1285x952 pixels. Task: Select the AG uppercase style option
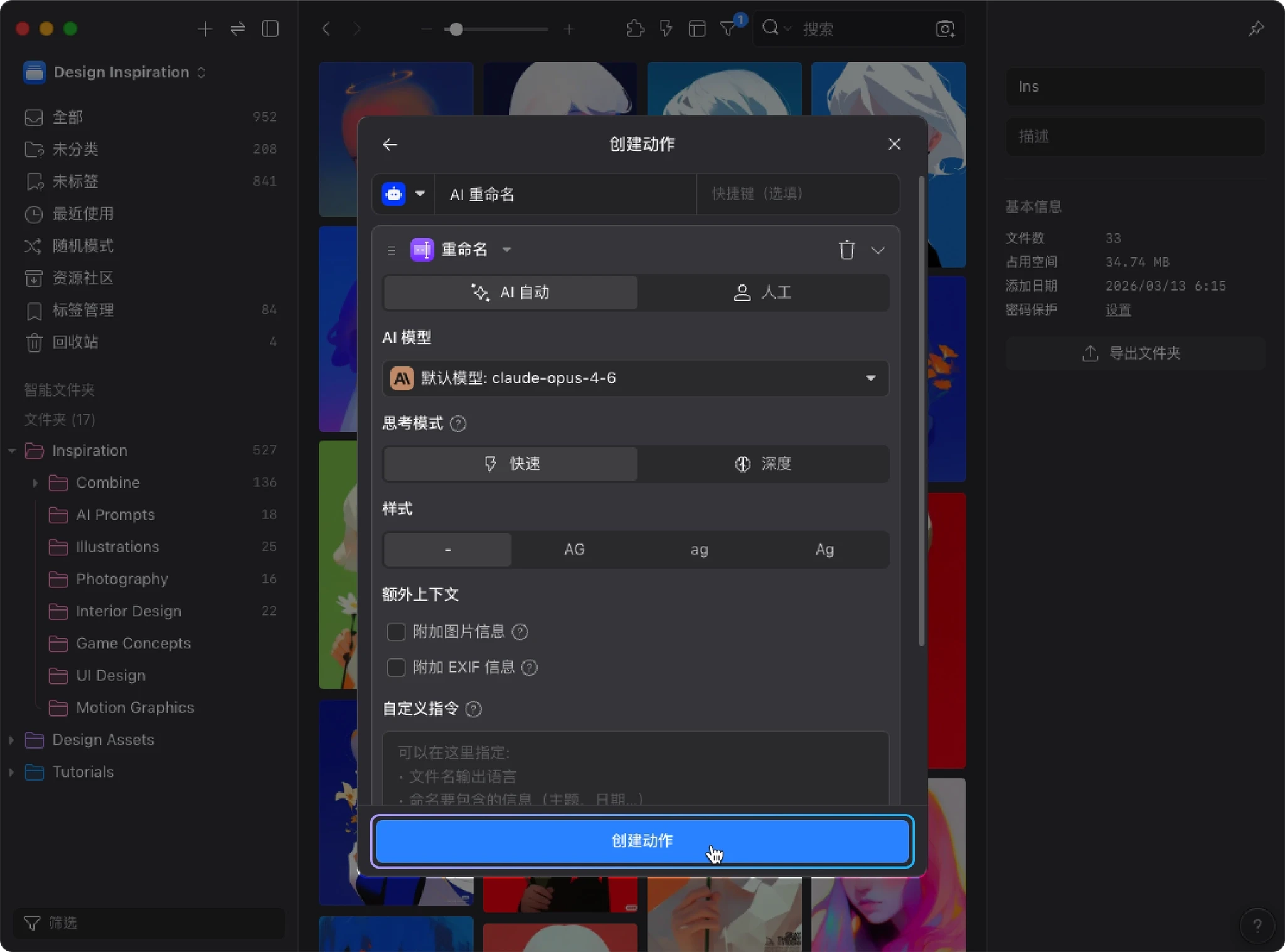point(574,550)
